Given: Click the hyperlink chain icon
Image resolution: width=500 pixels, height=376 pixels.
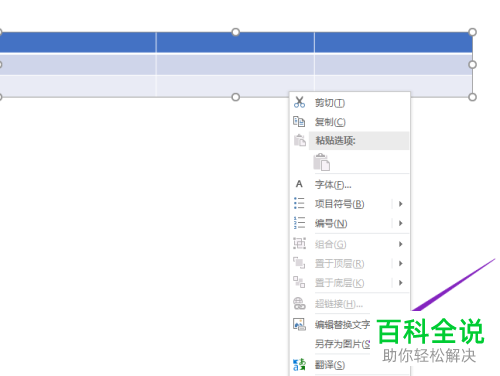Looking at the screenshot, I should pyautogui.click(x=299, y=303).
